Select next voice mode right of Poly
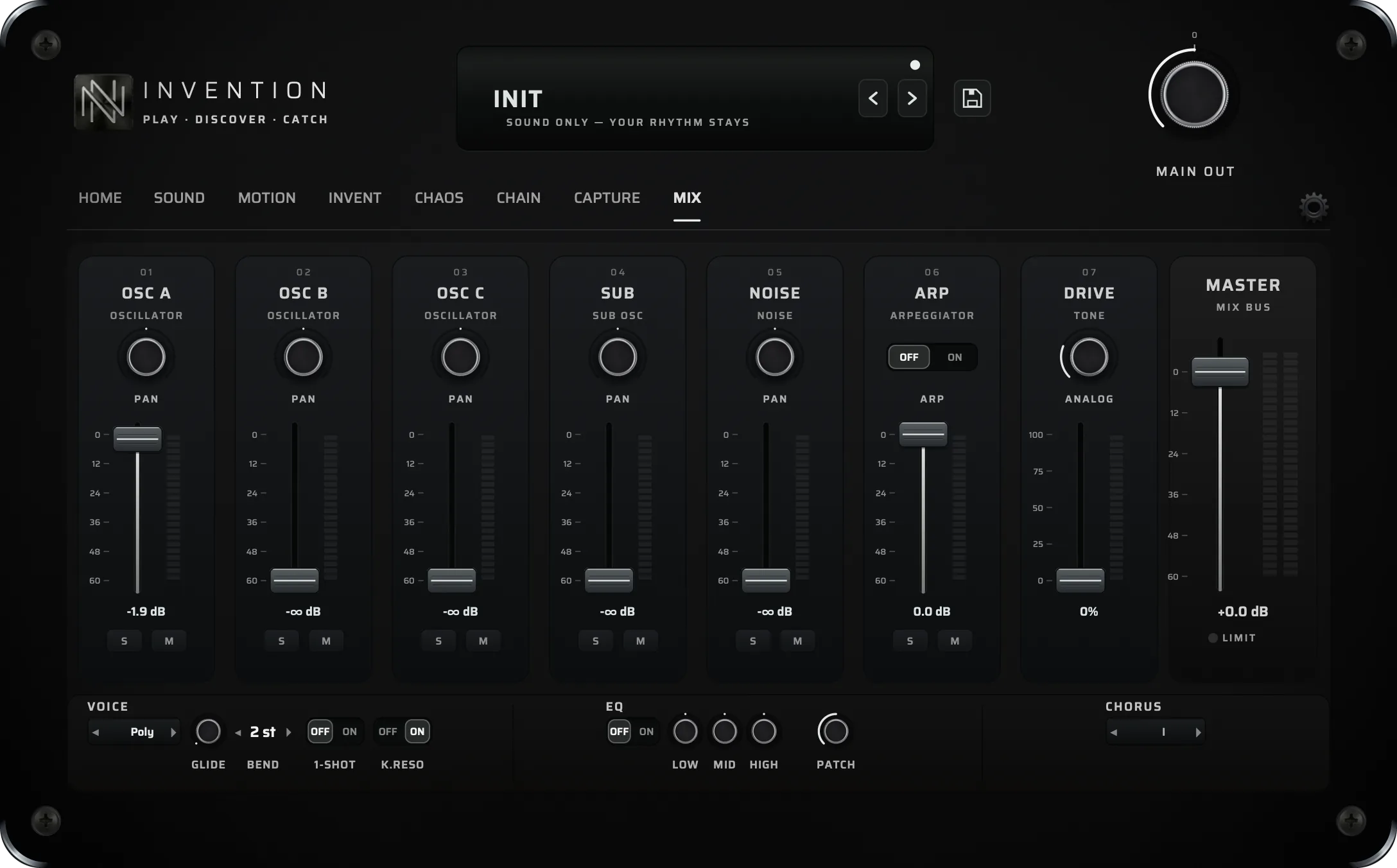Viewport: 1397px width, 868px height. pyautogui.click(x=173, y=732)
